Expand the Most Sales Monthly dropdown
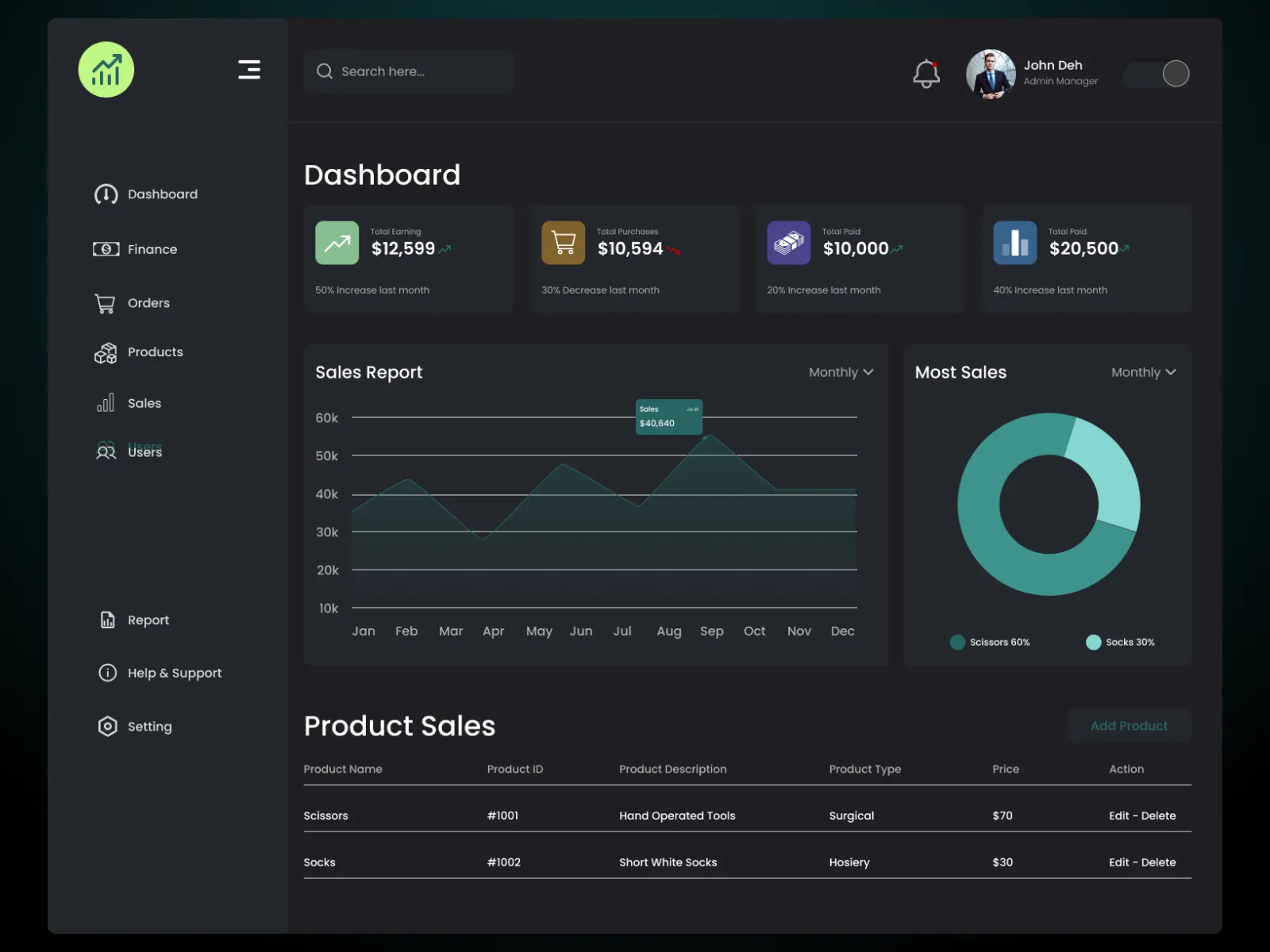Viewport: 1270px width, 952px height. [x=1143, y=371]
